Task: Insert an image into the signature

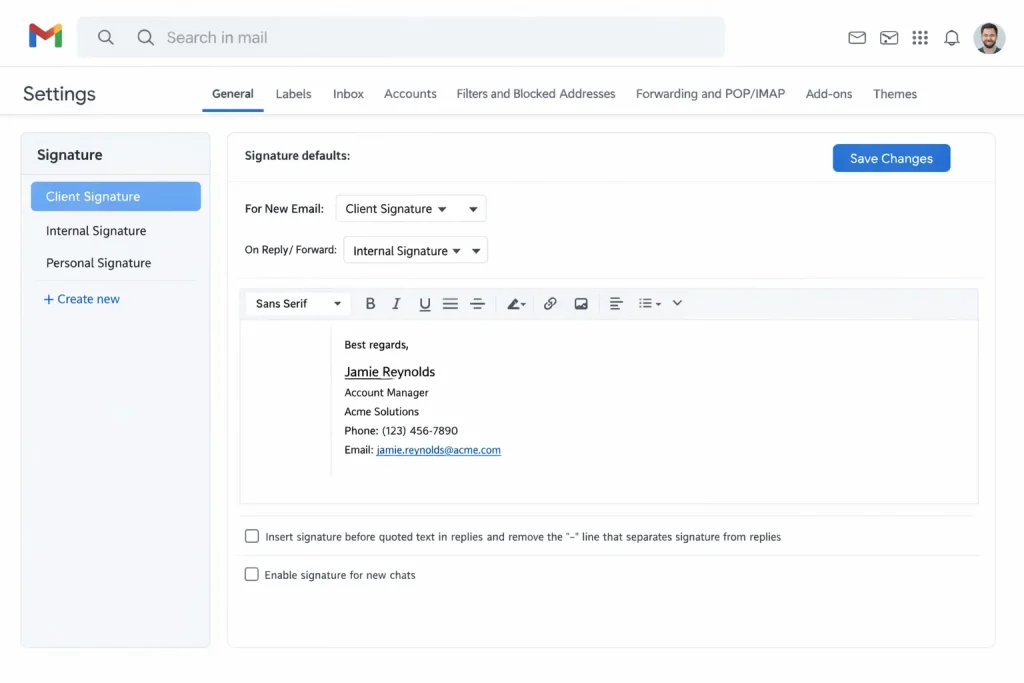Action: click(x=581, y=304)
